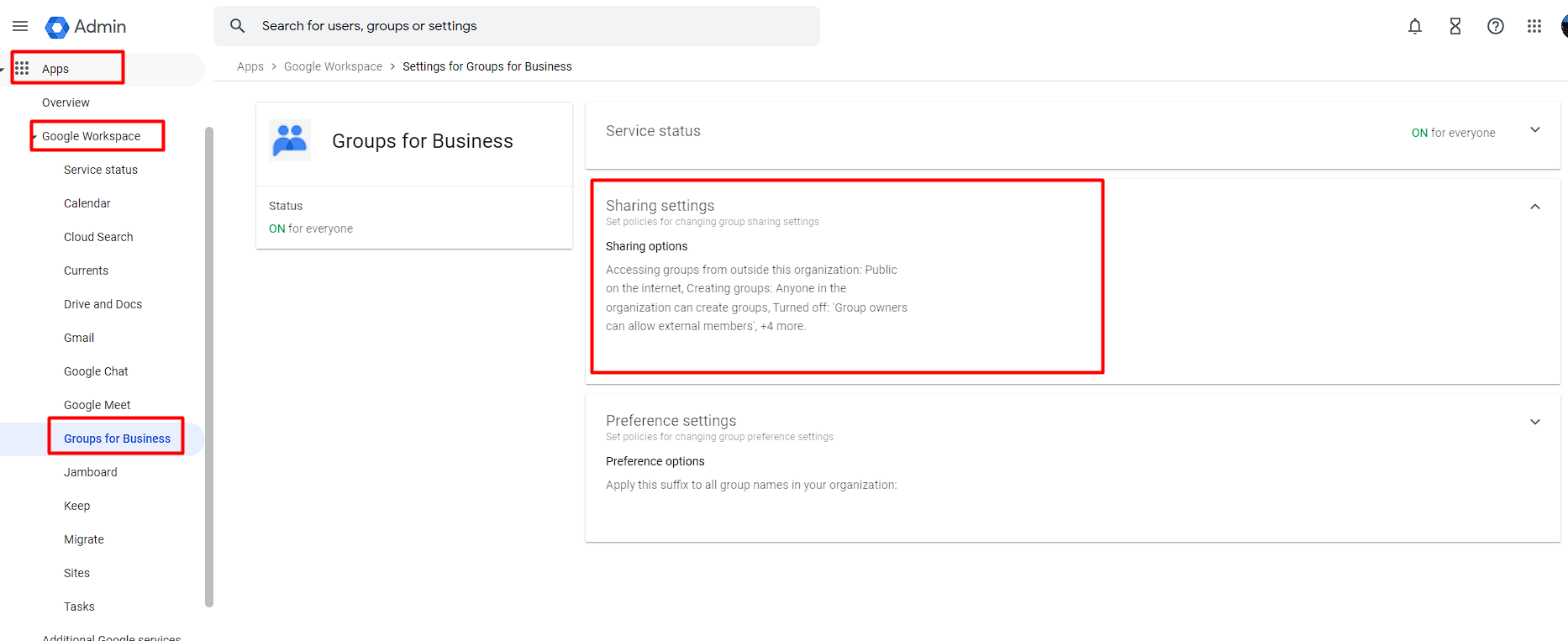Open the notifications bell
This screenshot has width=1568, height=641.
[x=1415, y=26]
